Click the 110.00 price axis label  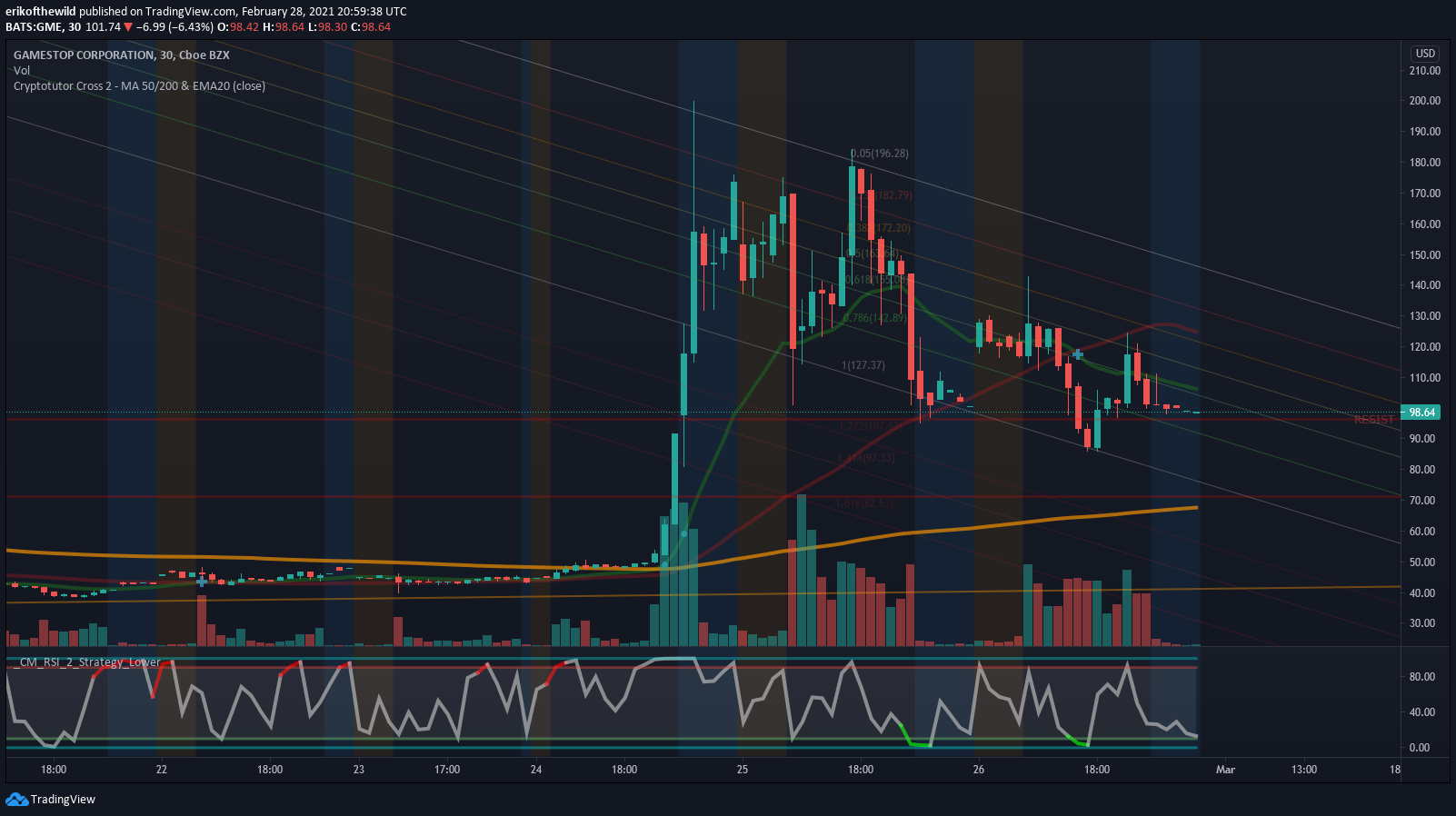tap(1424, 378)
